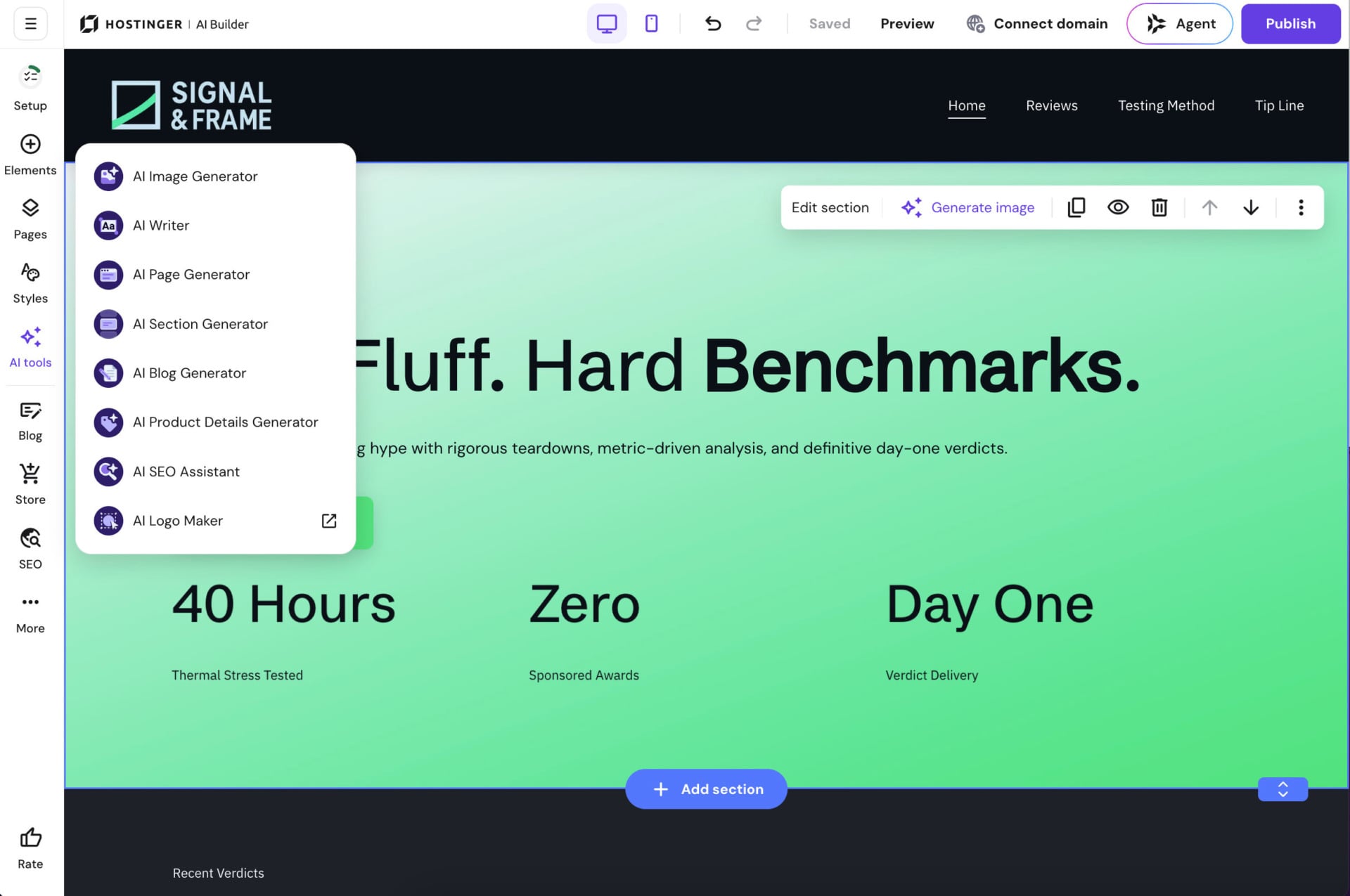This screenshot has height=896, width=1350.
Task: Choose AI Blog Generator
Action: (x=215, y=373)
